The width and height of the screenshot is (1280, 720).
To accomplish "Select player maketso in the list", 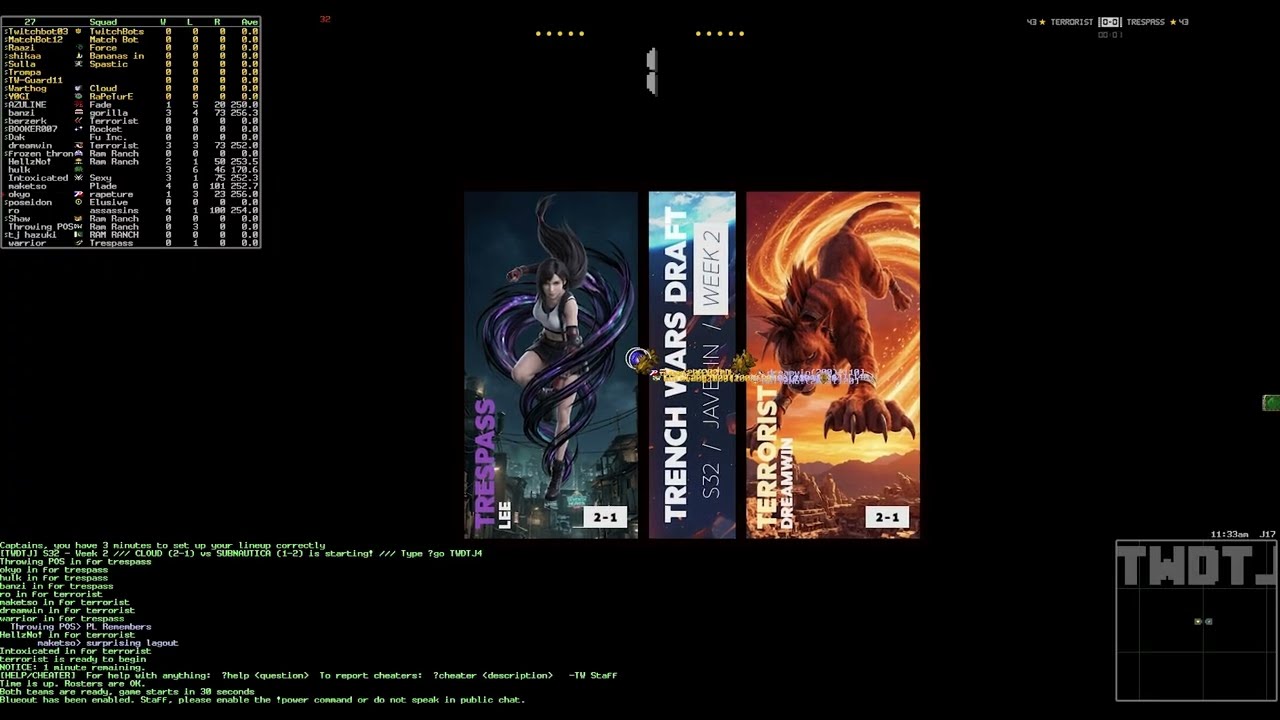I will [x=27, y=186].
